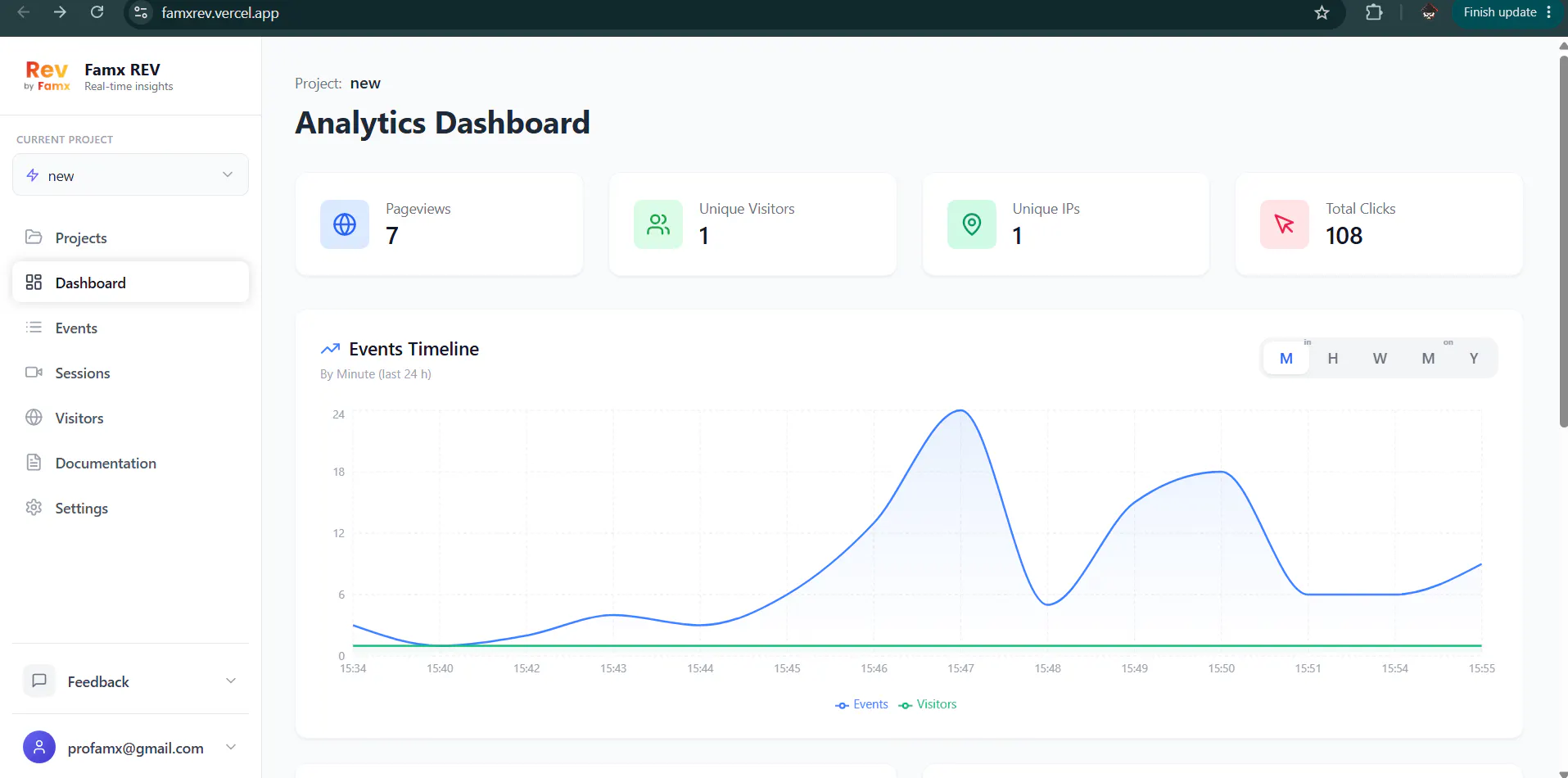Click the Rev by Famx logo
This screenshot has height=778, width=1568.
pos(47,75)
